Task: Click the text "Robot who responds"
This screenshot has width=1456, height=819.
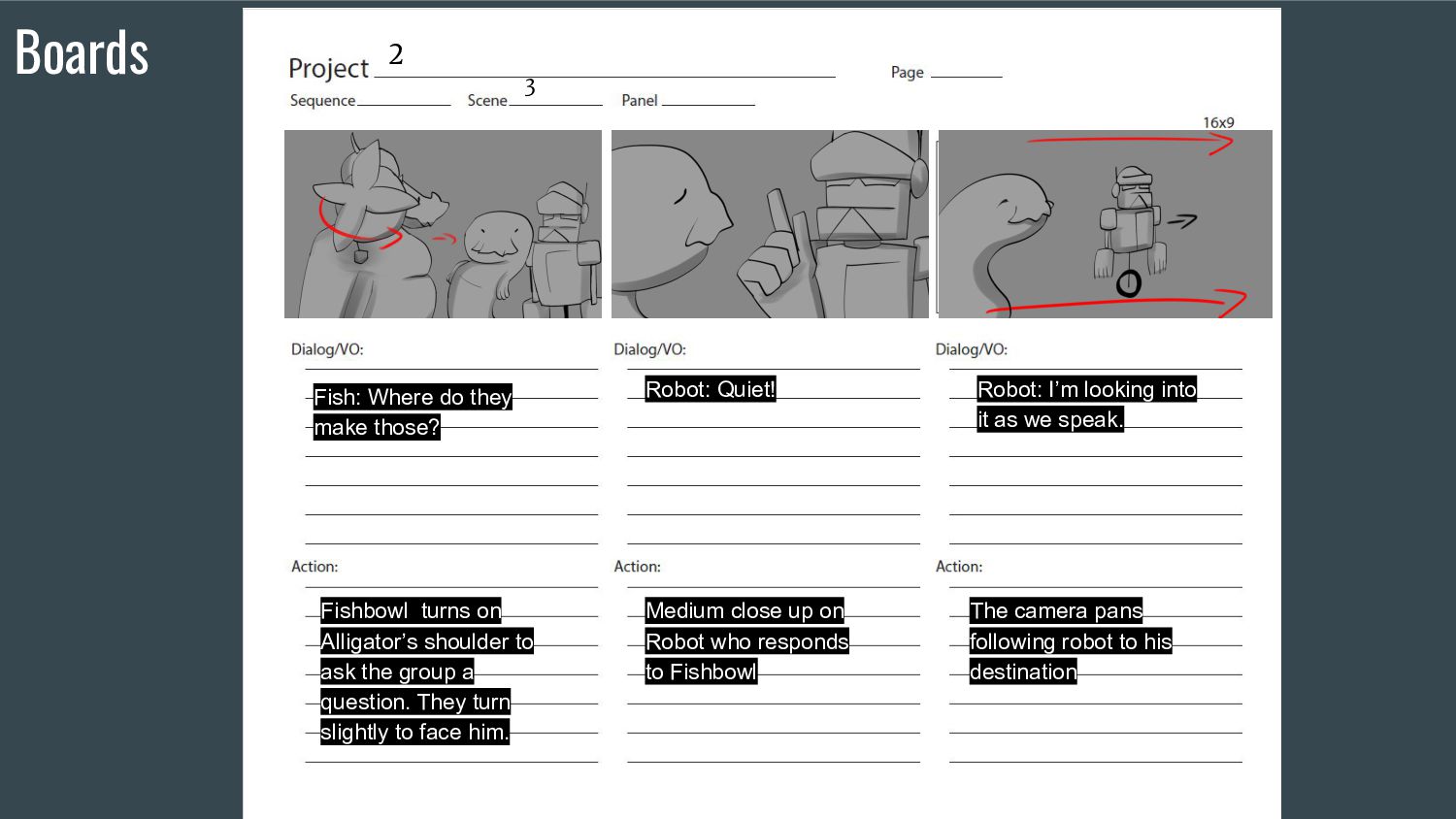Action: click(x=747, y=641)
